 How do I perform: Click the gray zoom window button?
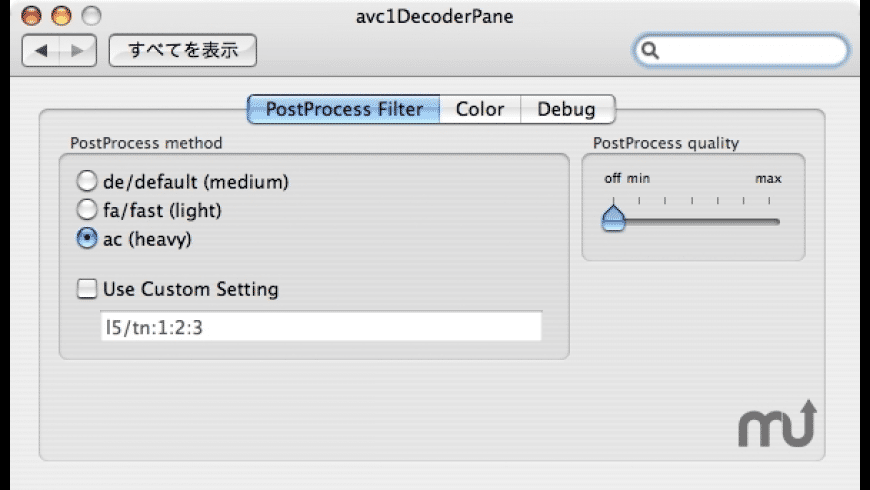pos(91,16)
